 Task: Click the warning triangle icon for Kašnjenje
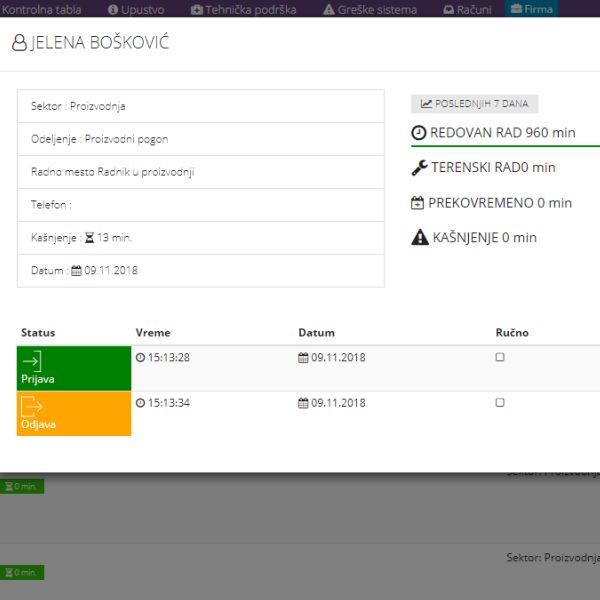point(420,238)
